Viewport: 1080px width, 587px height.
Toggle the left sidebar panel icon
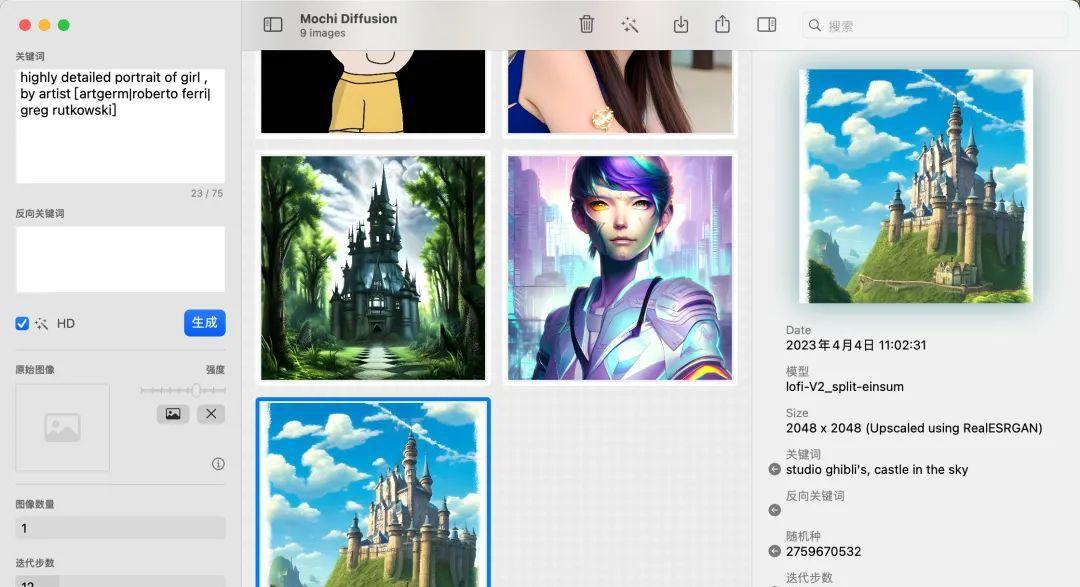(273, 25)
